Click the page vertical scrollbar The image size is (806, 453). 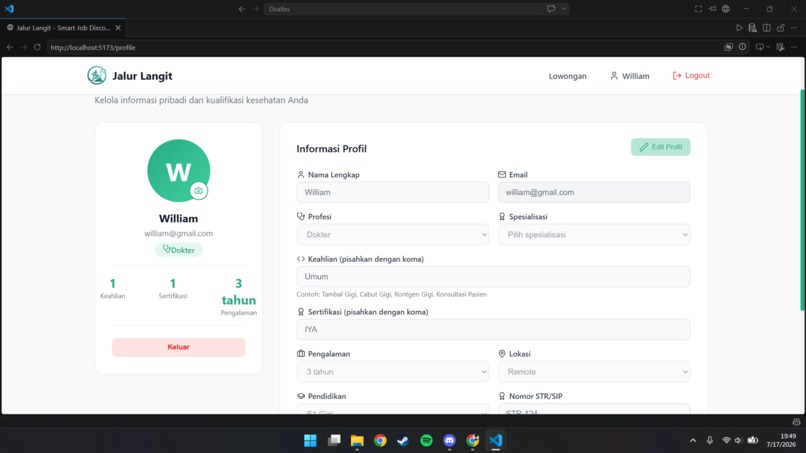tap(802, 201)
